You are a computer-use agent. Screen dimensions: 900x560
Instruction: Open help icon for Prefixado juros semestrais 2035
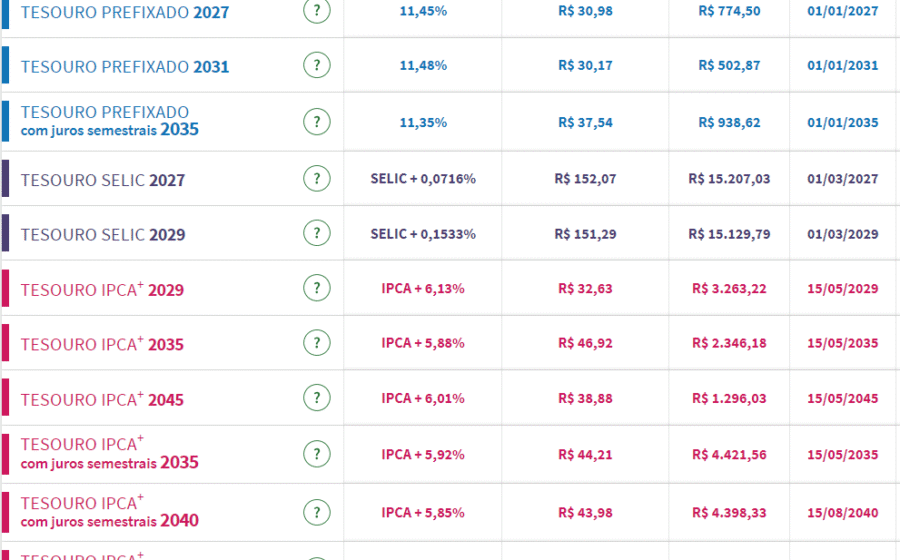317,122
